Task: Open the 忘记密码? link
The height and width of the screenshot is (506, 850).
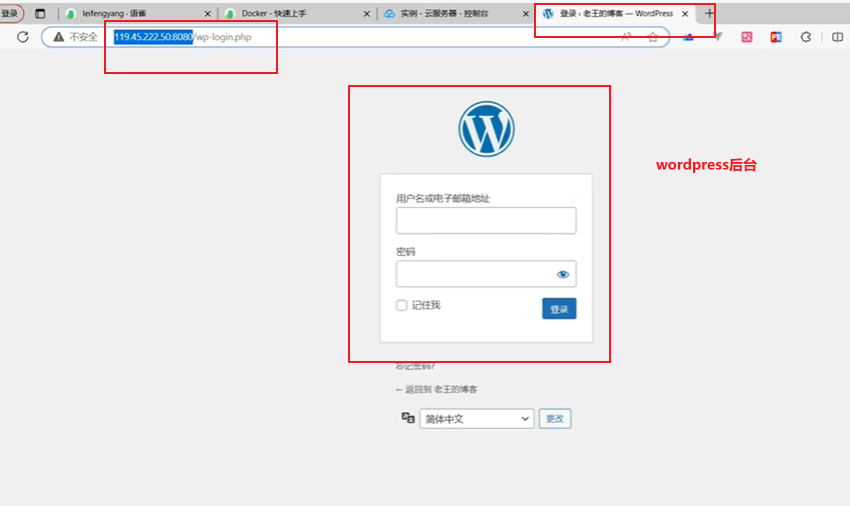Action: click(415, 366)
